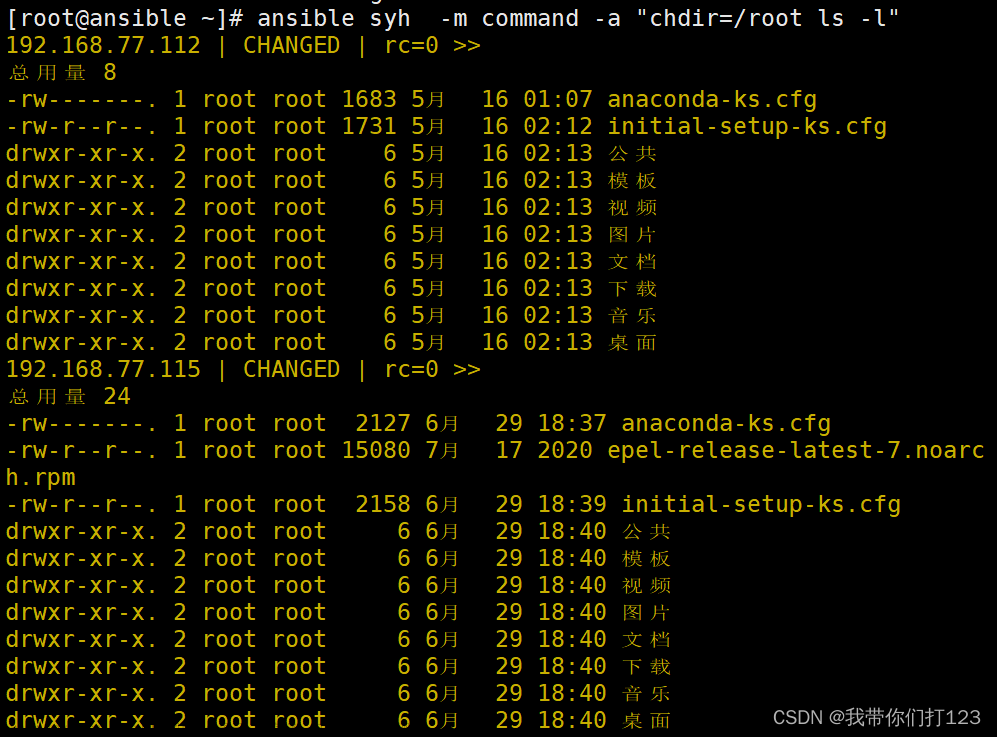The width and height of the screenshot is (997, 737).
Task: Click the anaconda-ks.cfg file sized 2127
Action: (x=725, y=424)
